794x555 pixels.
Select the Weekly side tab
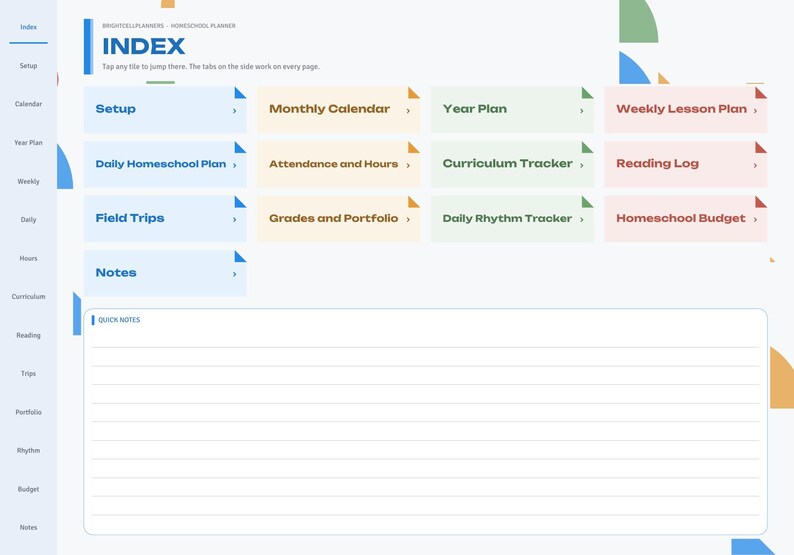tap(28, 181)
